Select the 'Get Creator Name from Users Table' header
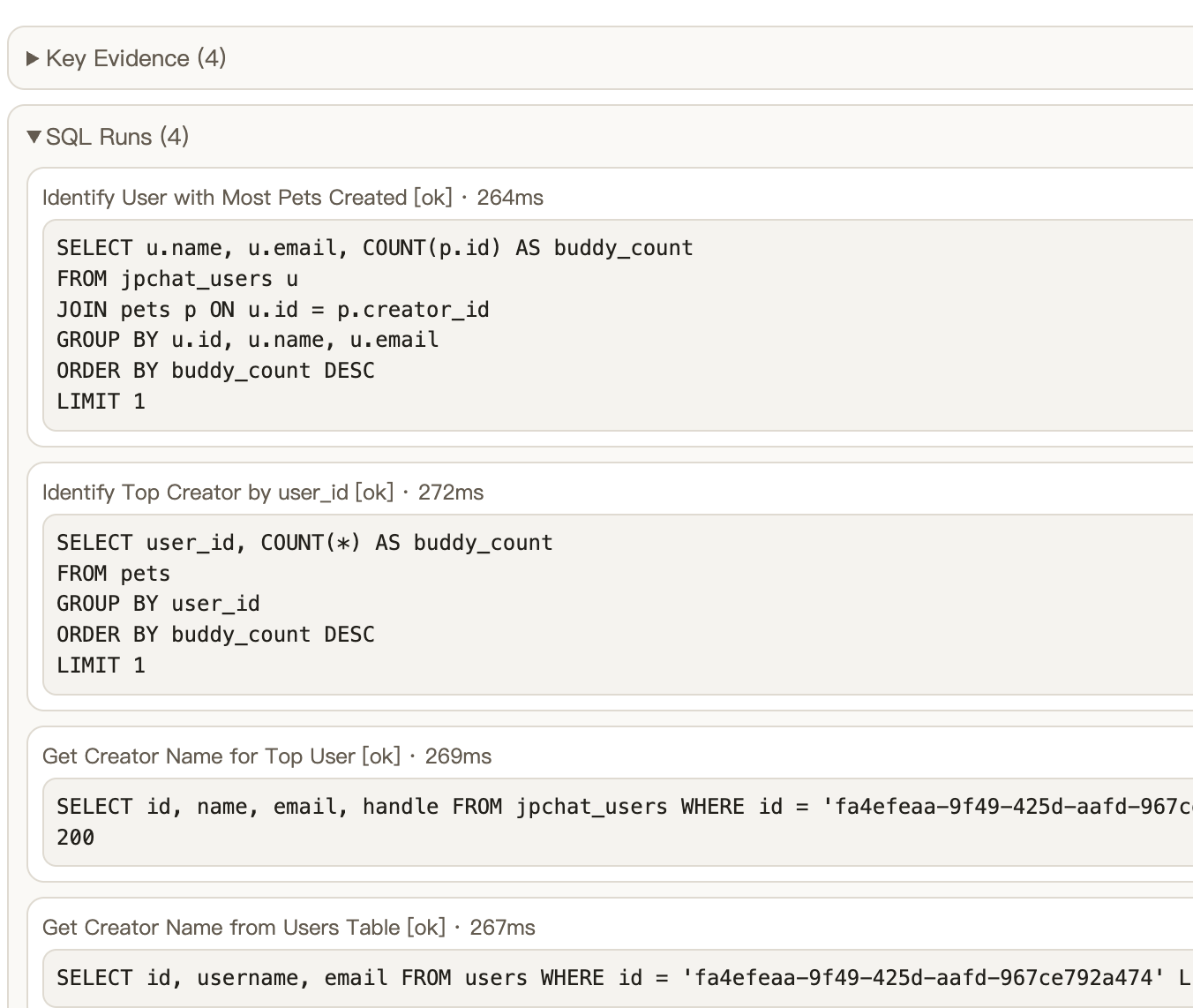Viewport: 1193px width, 1008px height. (221, 928)
